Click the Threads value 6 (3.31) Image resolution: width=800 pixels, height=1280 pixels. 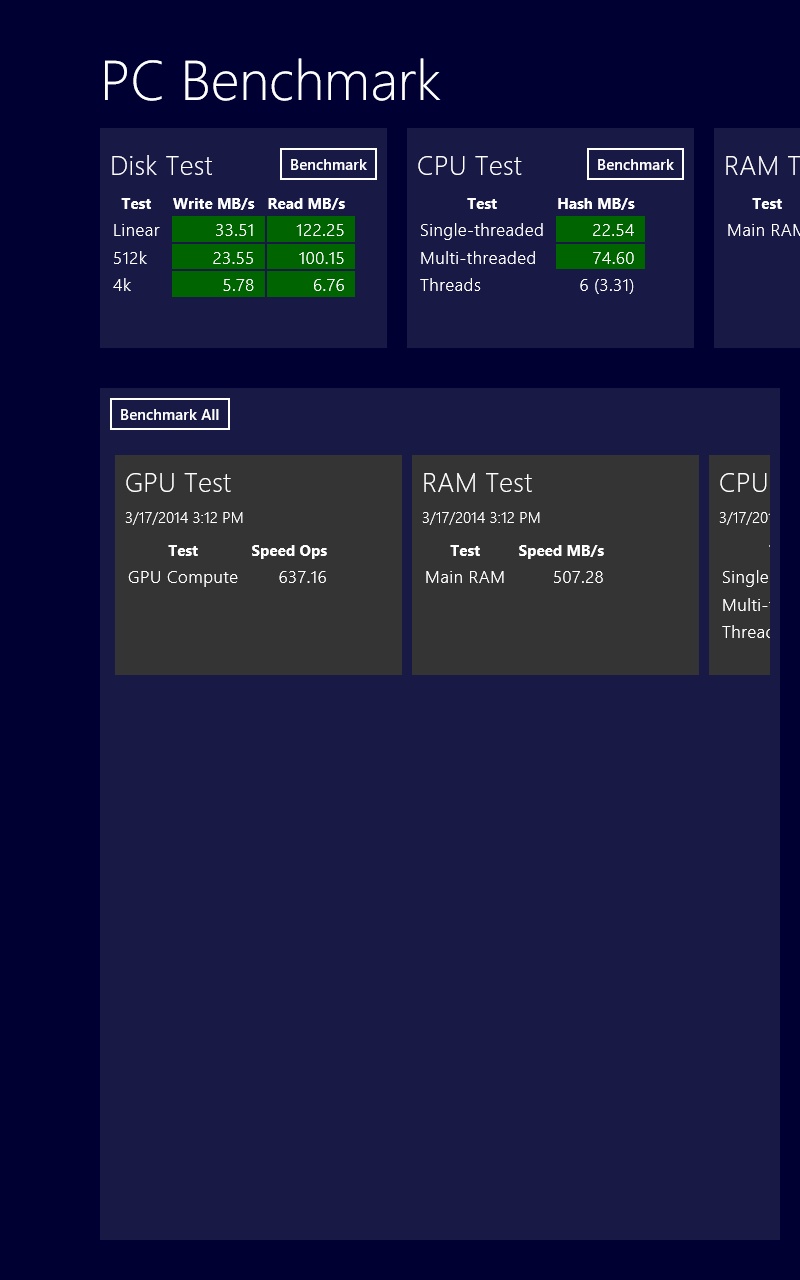(x=606, y=285)
